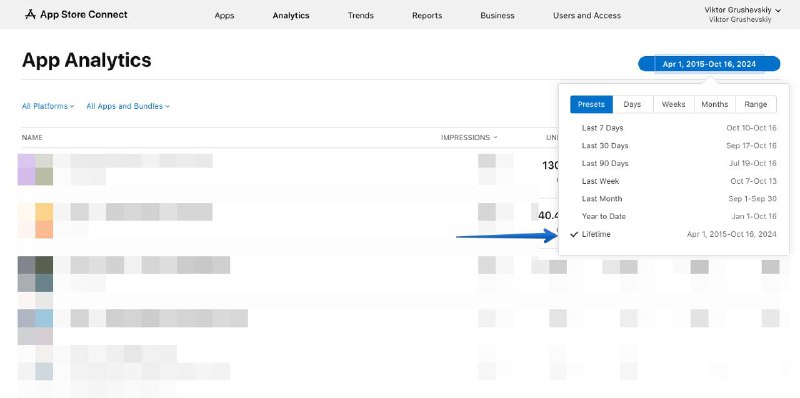
Task: Click the orange app icon thumbnail
Action: click(x=35, y=220)
